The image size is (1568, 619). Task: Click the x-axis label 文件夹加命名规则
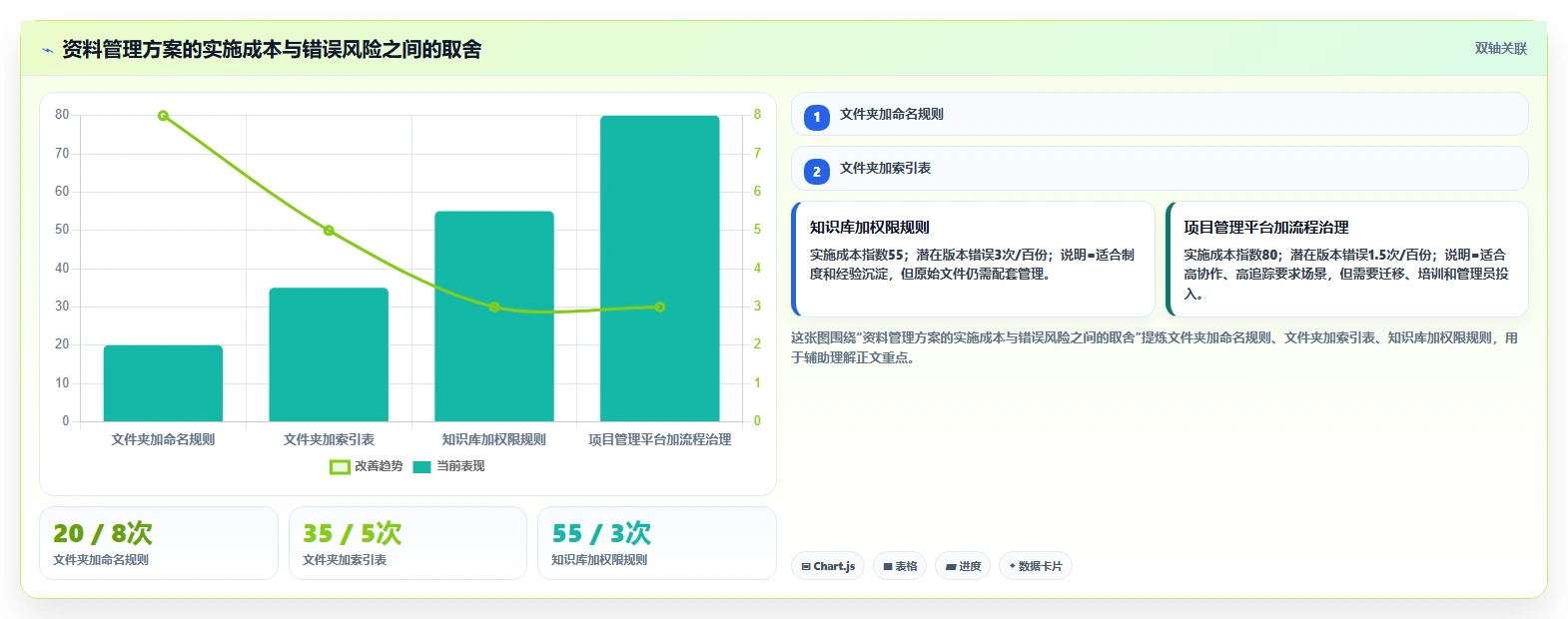coord(163,439)
